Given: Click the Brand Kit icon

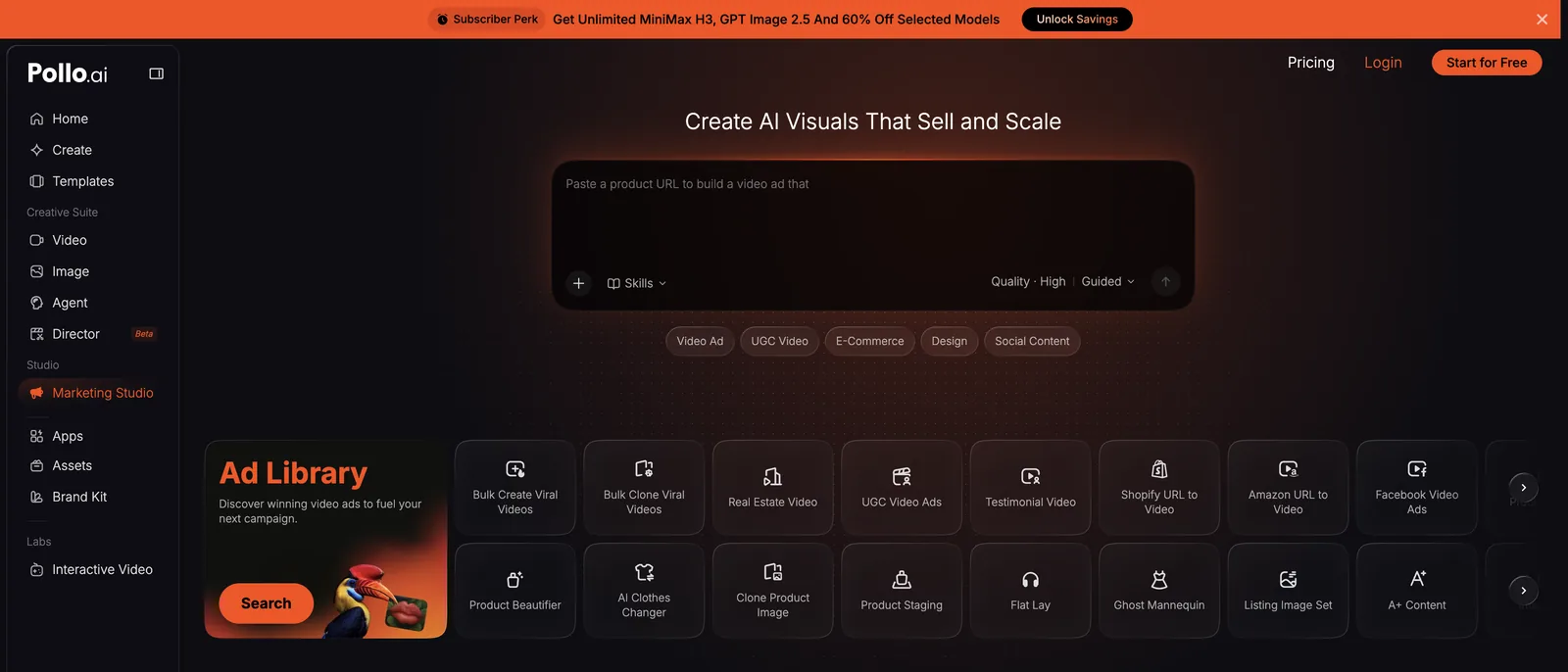Looking at the screenshot, I should tap(36, 497).
